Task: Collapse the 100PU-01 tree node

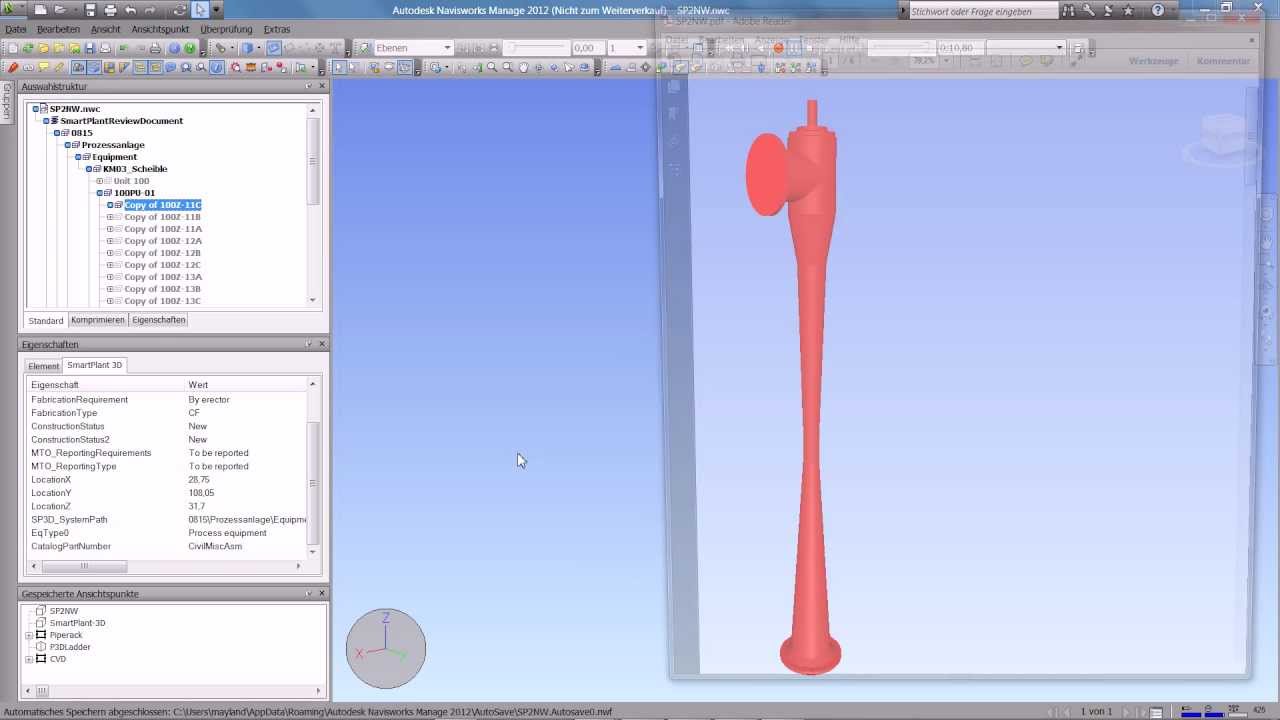Action: (x=100, y=193)
